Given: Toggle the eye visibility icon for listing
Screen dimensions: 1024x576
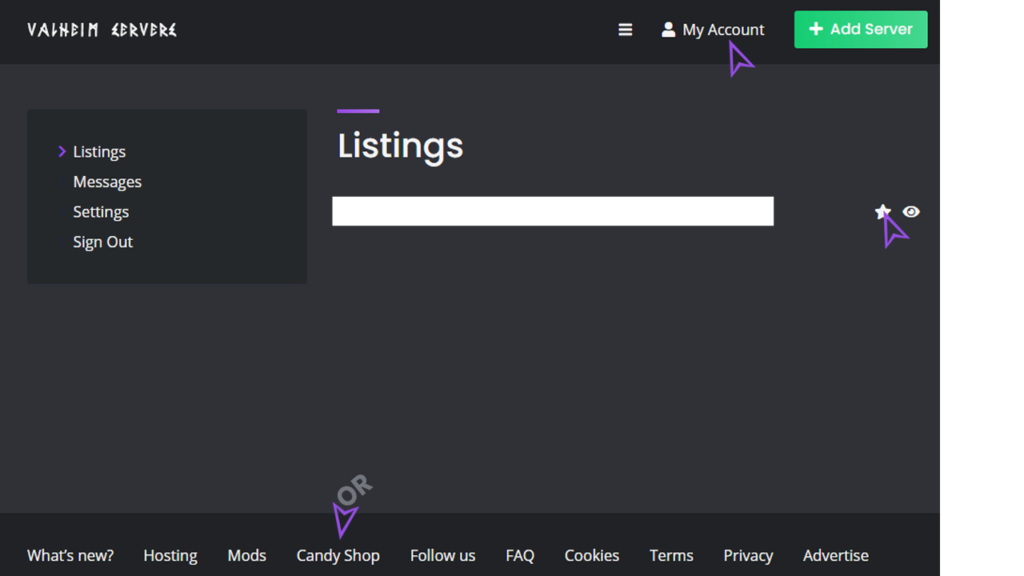Looking at the screenshot, I should pos(911,212).
